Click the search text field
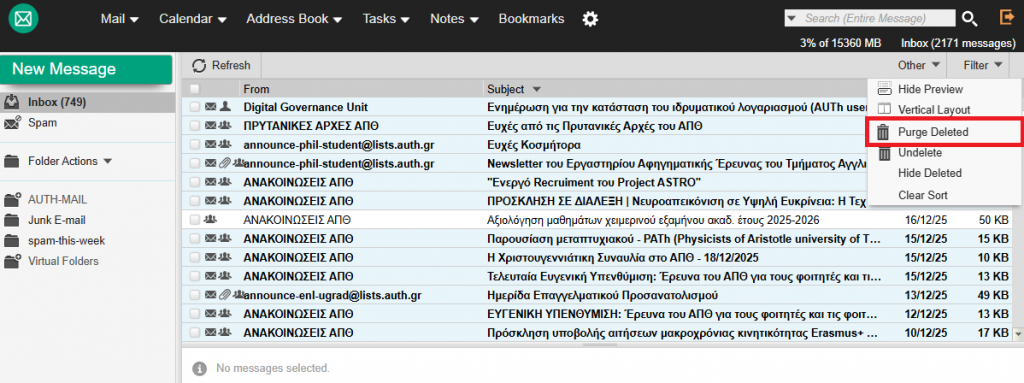This screenshot has height=383, width=1024. (x=877, y=18)
